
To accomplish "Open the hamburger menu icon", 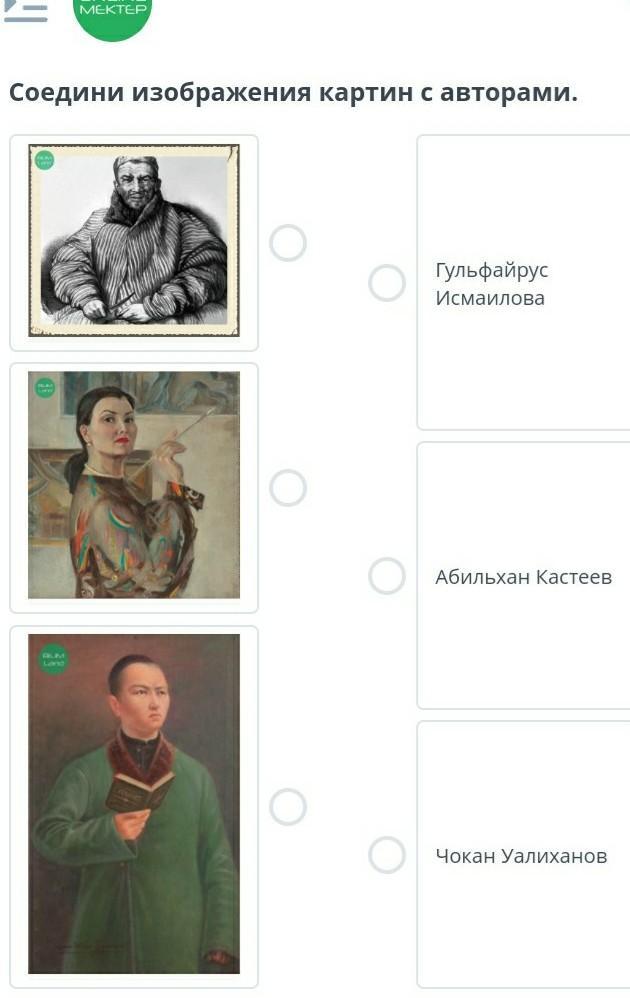I will [x=25, y=11].
